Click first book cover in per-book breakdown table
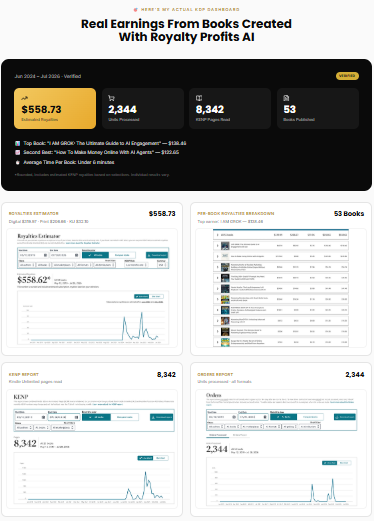The width and height of the screenshot is (374, 521). [x=225, y=246]
